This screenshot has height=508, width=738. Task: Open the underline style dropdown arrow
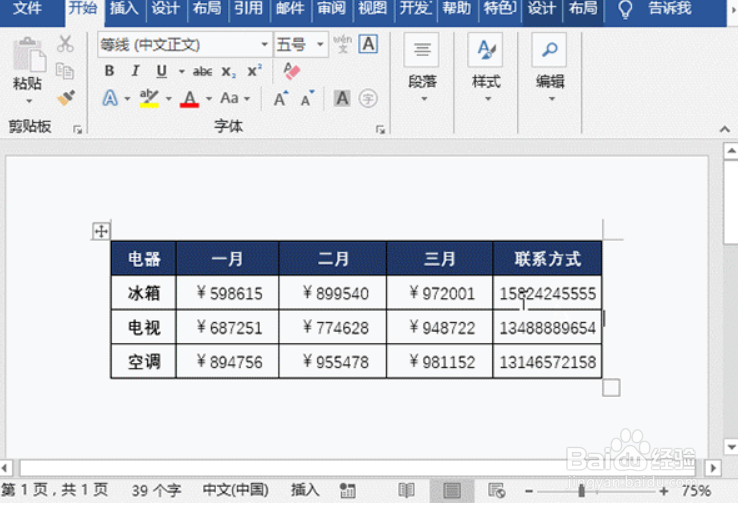pos(181,72)
